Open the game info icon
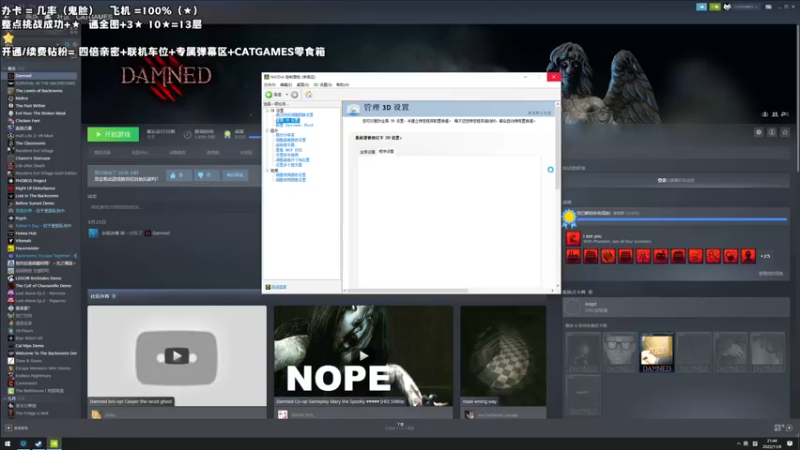The width and height of the screenshot is (800, 450). coord(772,132)
